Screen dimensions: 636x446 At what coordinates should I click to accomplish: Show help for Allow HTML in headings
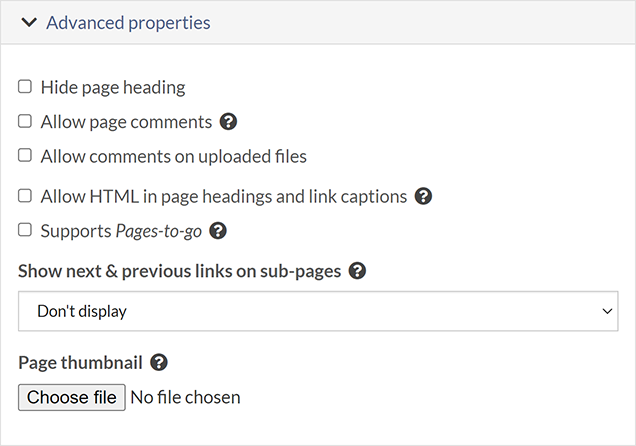(423, 196)
